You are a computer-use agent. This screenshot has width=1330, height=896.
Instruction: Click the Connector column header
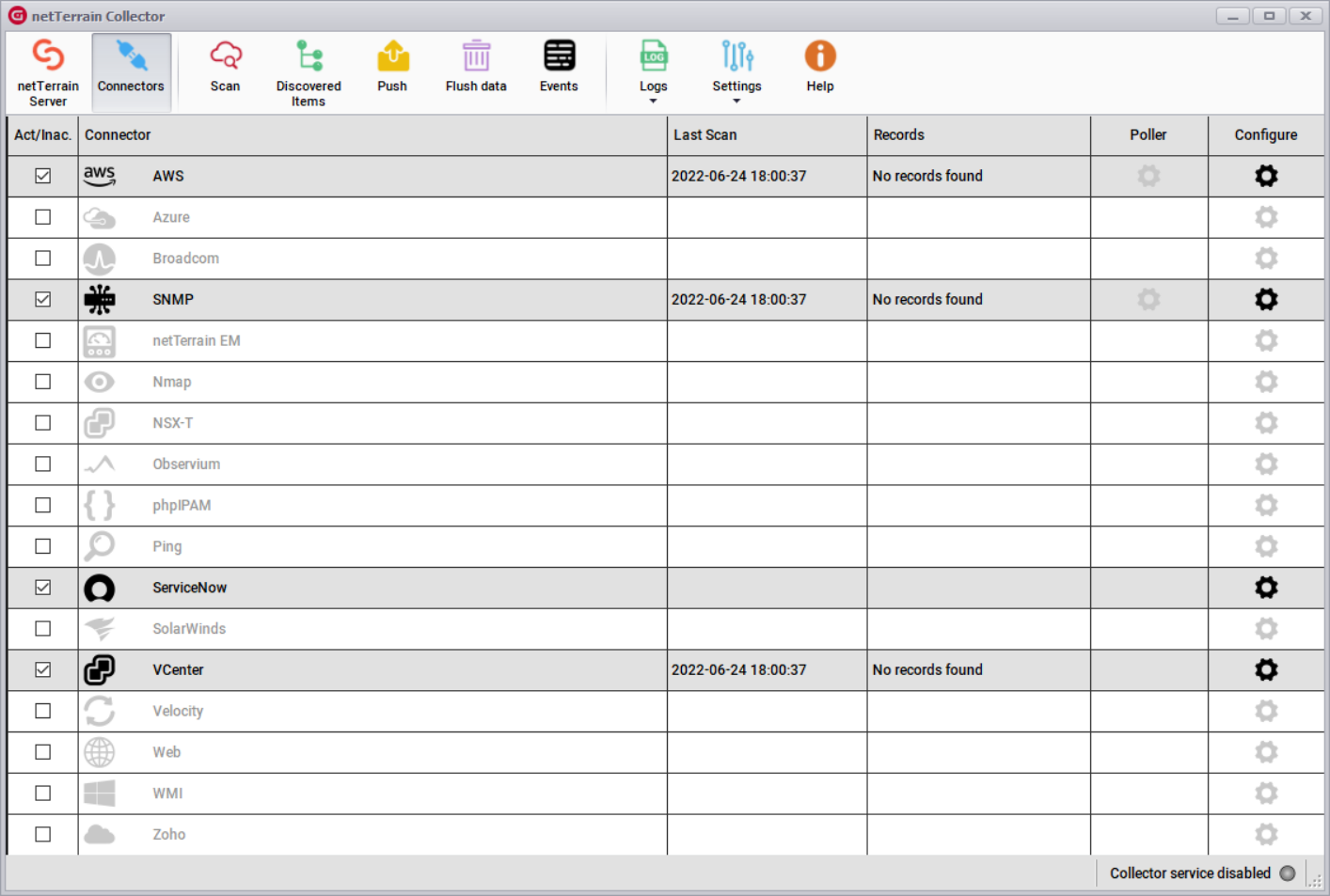[x=118, y=134]
